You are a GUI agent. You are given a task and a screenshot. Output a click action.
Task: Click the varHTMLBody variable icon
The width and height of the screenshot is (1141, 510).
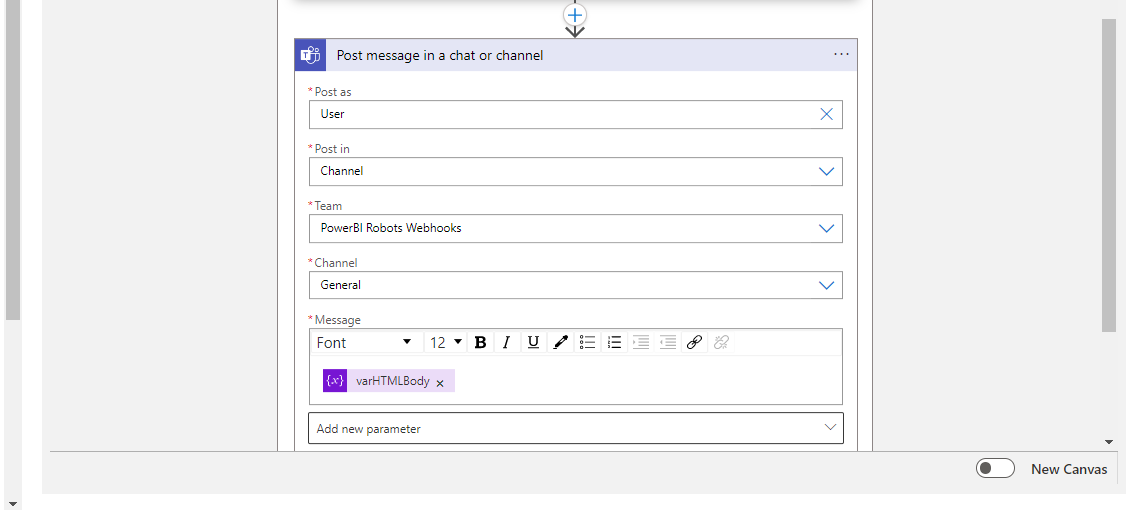335,380
